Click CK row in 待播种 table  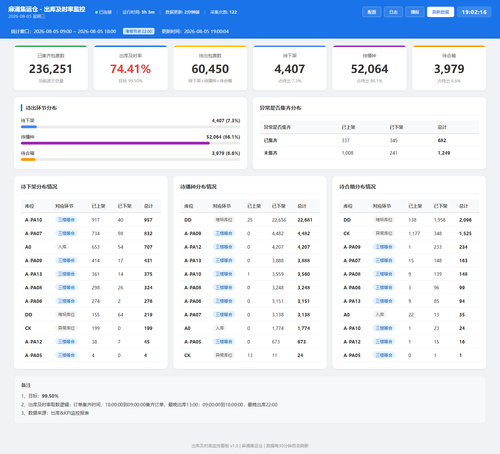pyautogui.click(x=250, y=355)
